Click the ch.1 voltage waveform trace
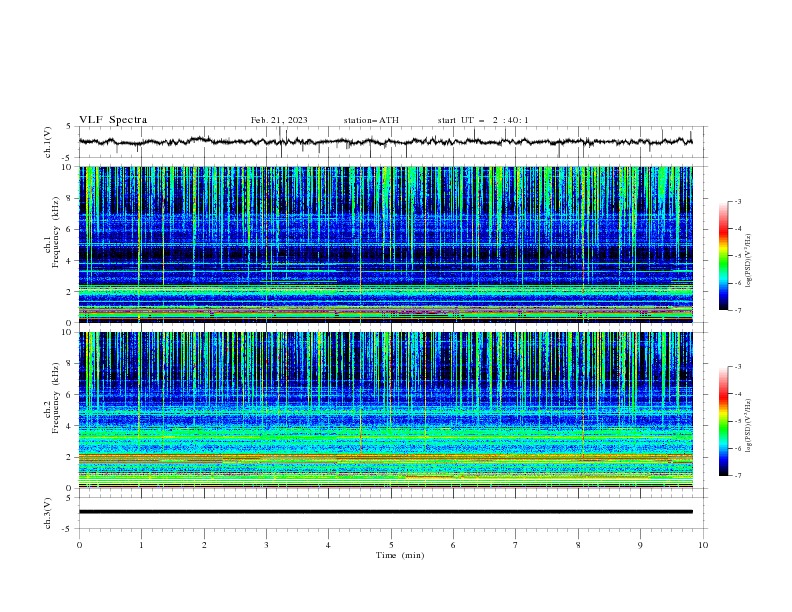The height and width of the screenshot is (612, 792). (x=385, y=141)
